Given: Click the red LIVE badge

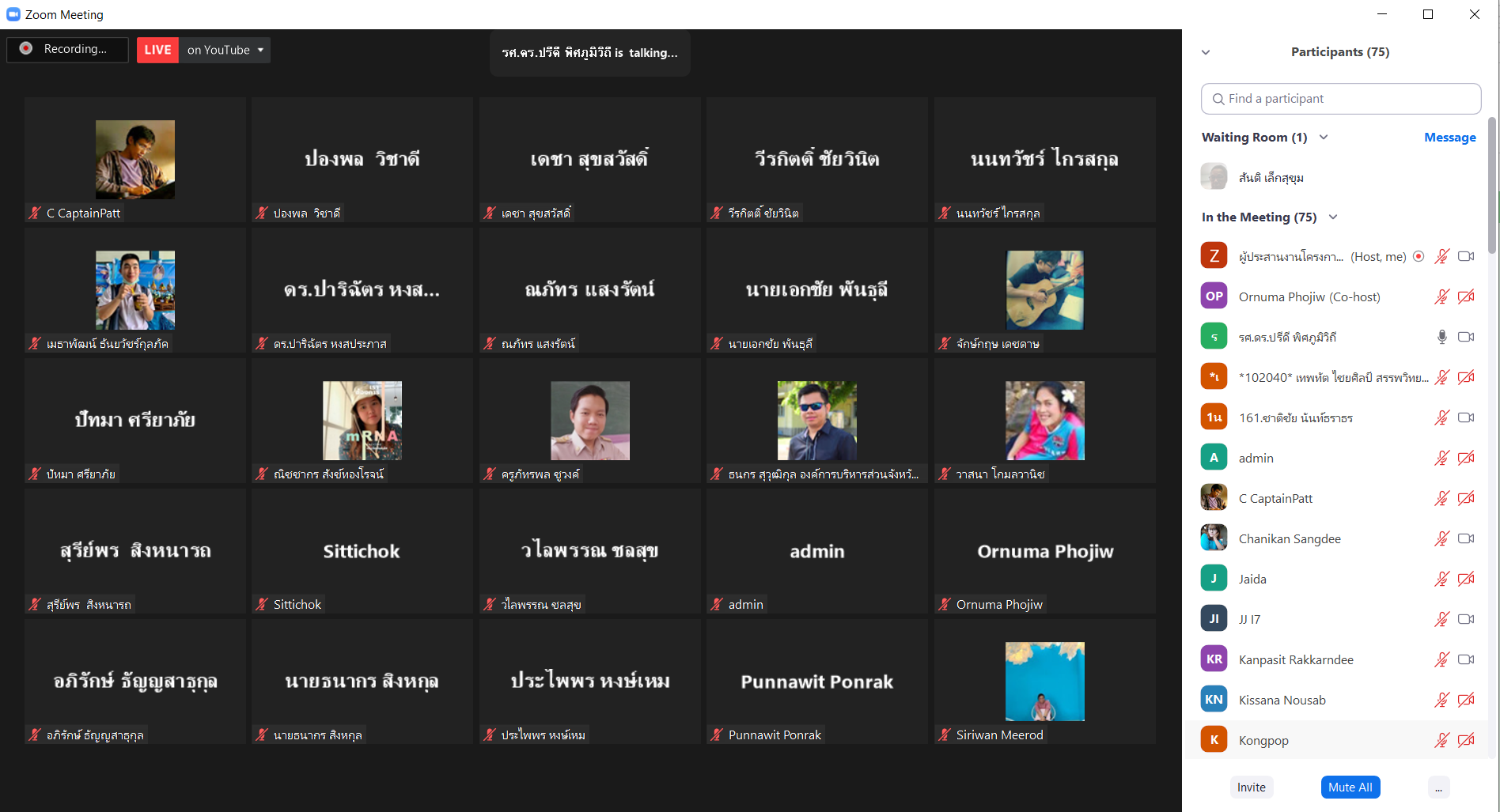Looking at the screenshot, I should click(157, 50).
